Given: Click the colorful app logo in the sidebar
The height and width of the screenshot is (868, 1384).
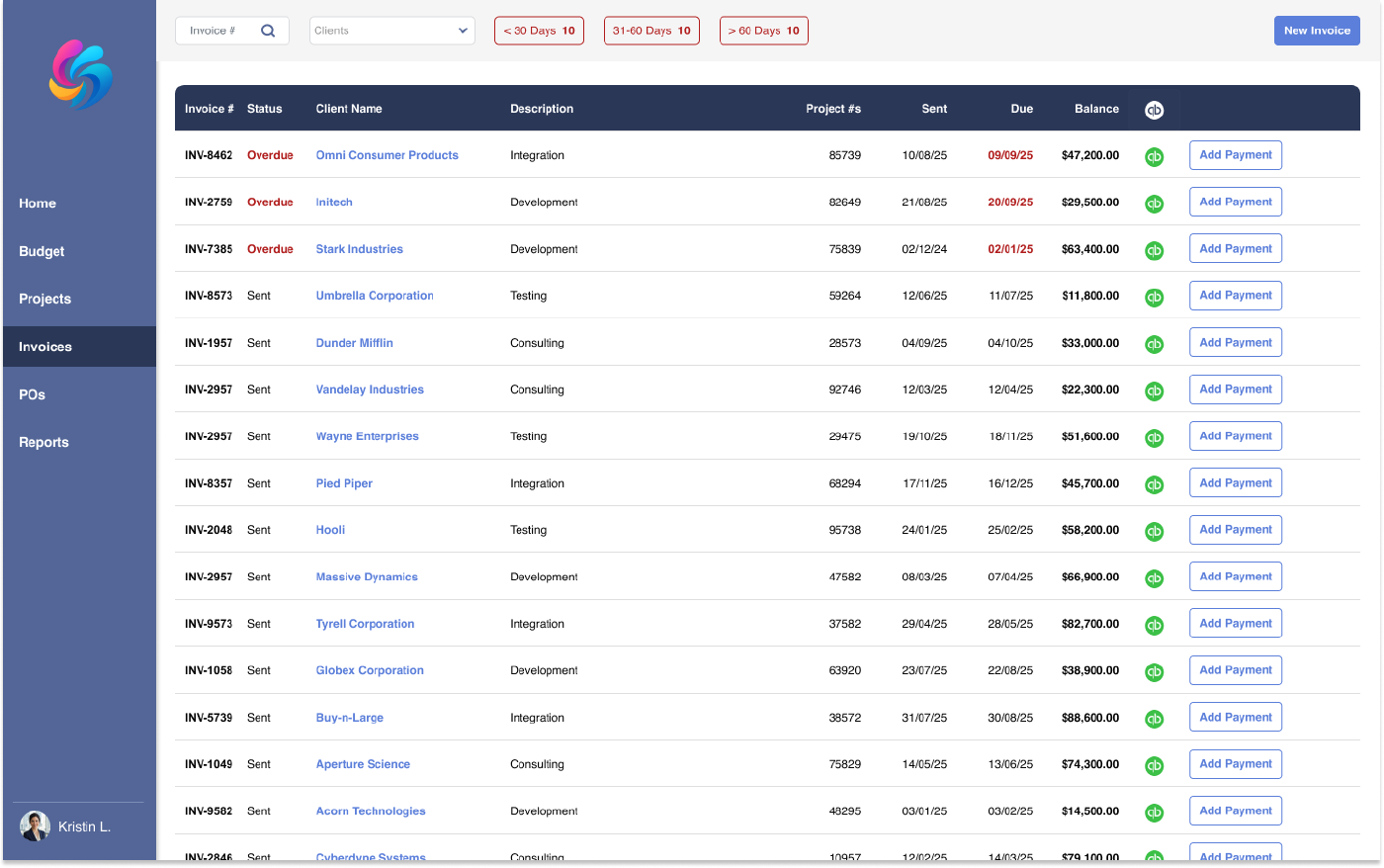Looking at the screenshot, I should [80, 74].
